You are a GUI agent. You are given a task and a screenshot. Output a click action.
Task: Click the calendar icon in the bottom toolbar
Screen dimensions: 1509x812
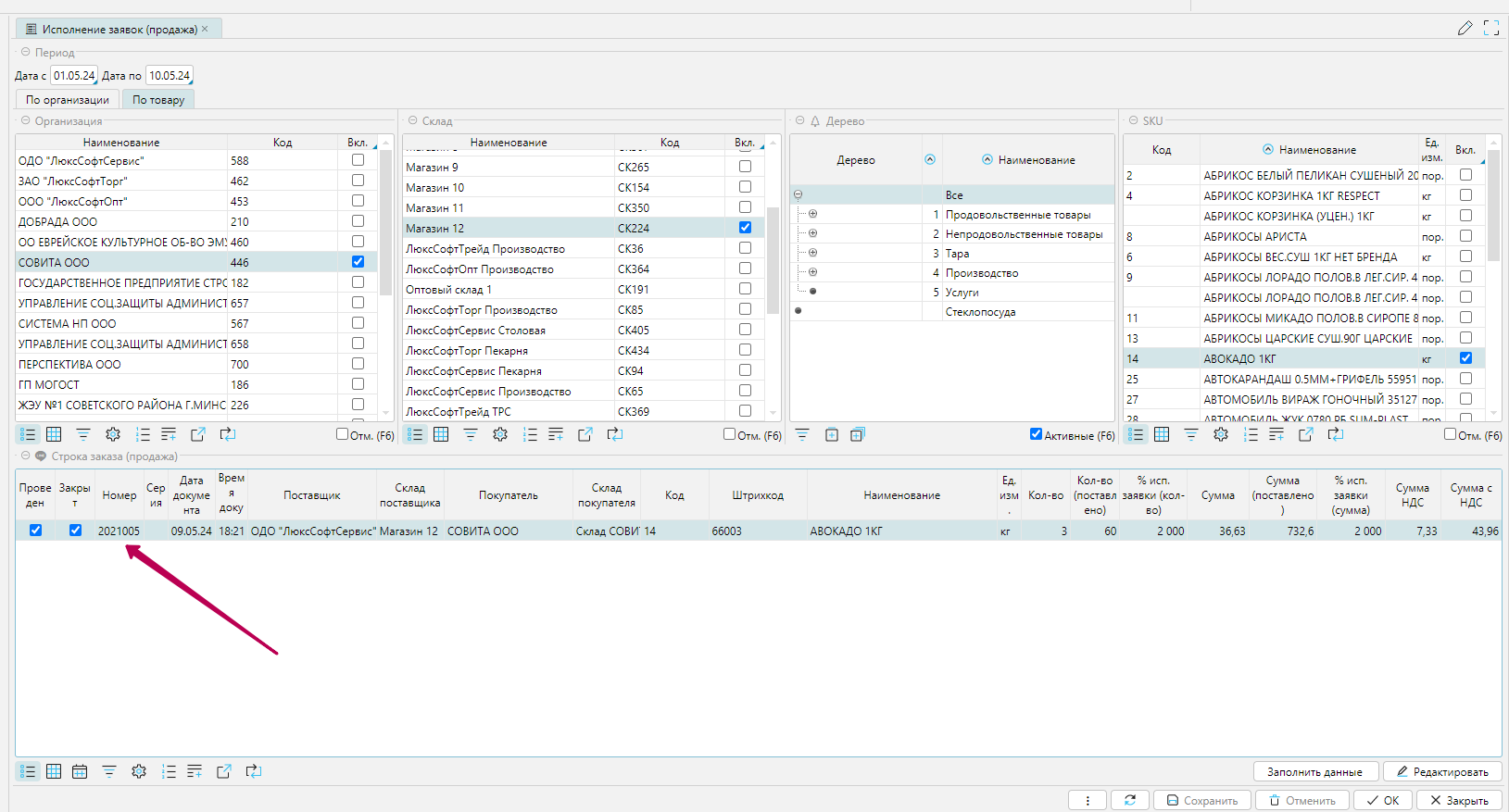80,771
